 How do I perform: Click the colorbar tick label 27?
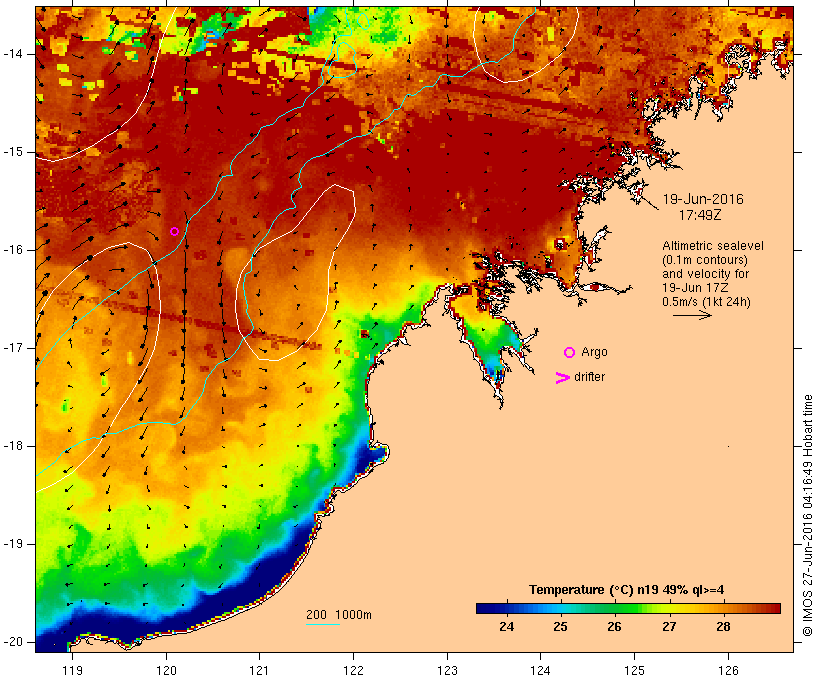pyautogui.click(x=669, y=626)
